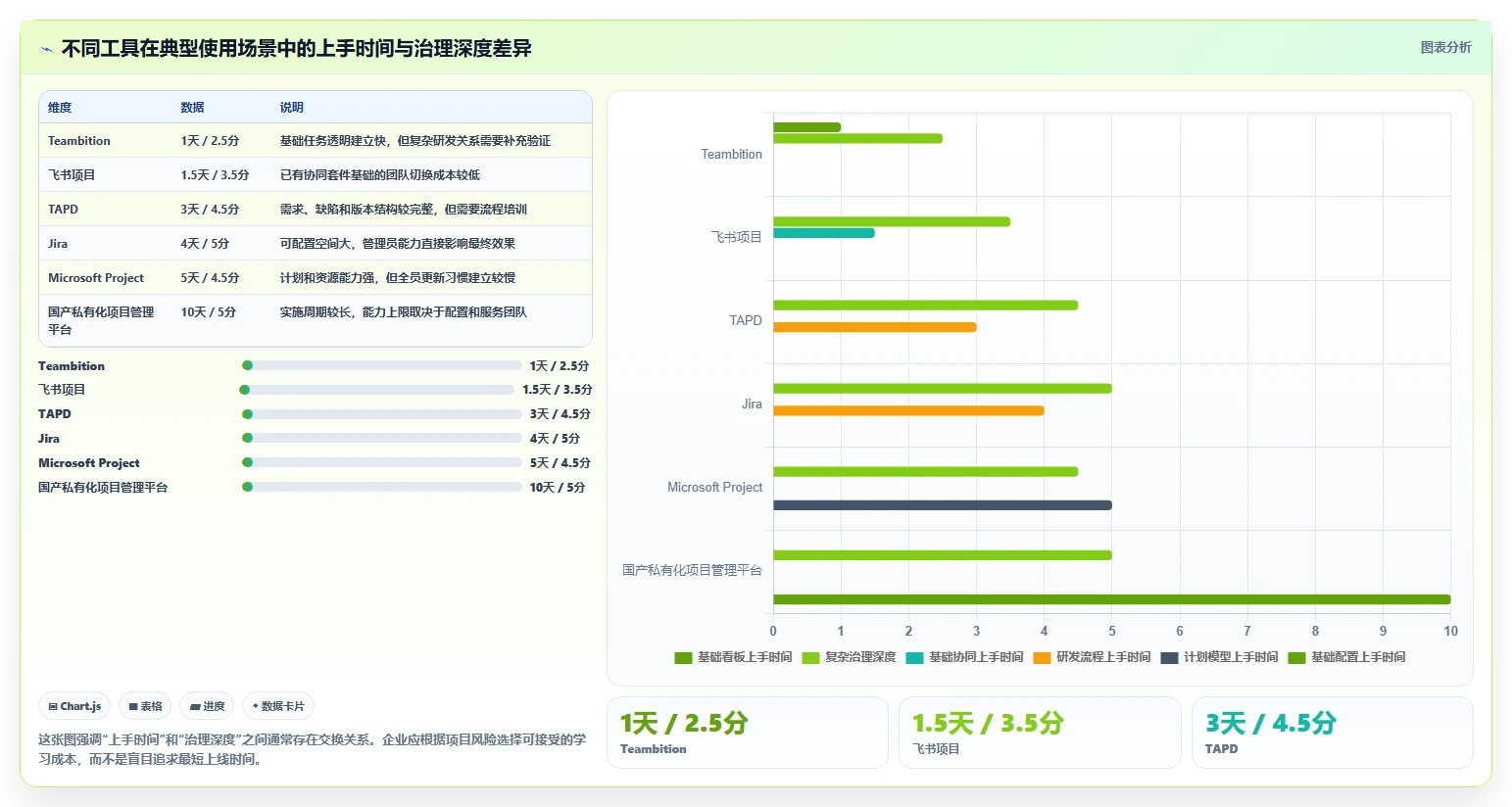Click Microsoft Project's dark gray 计划模型上手时间 bar
1512x807 pixels.
point(943,505)
